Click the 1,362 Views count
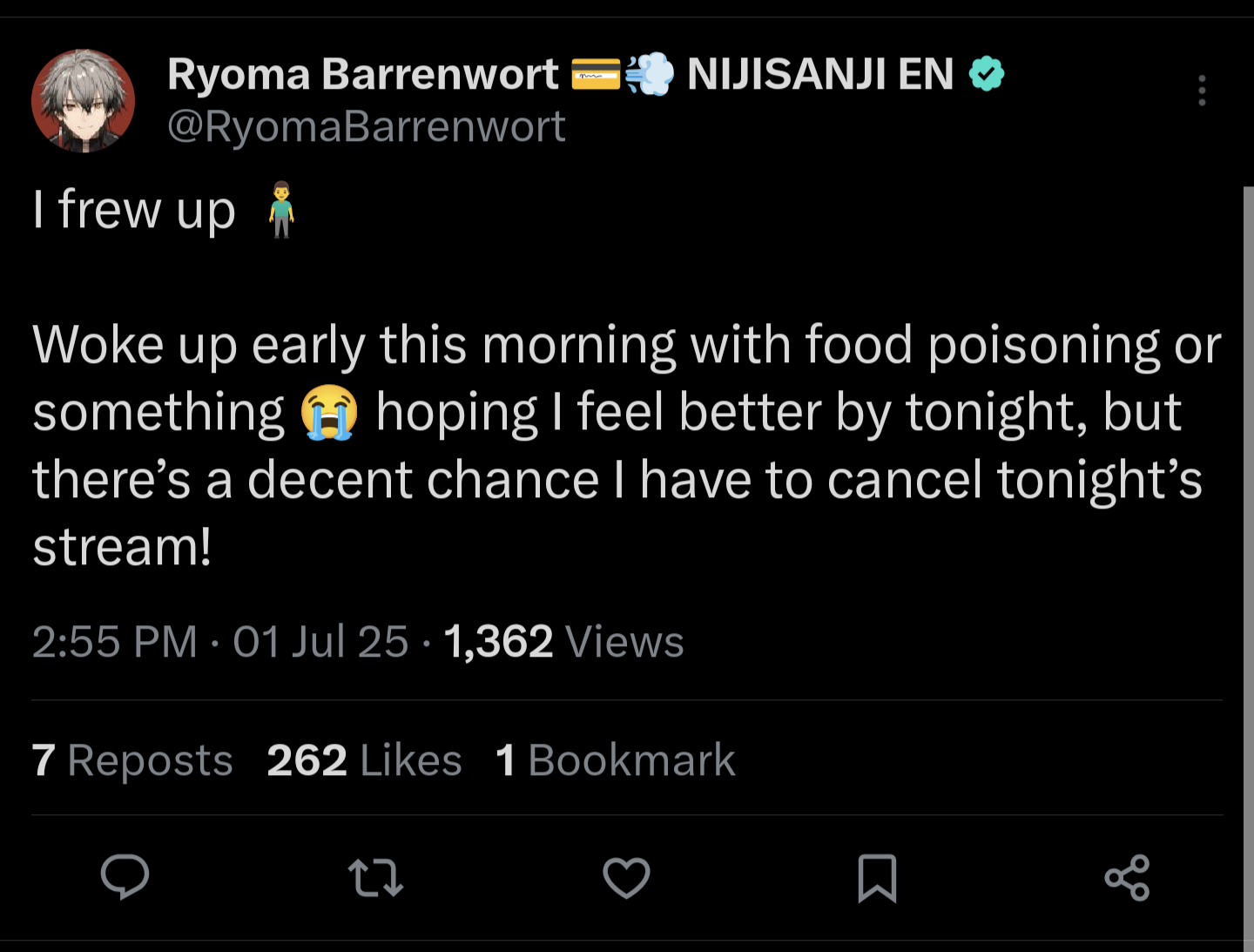The height and width of the screenshot is (952, 1254). [563, 642]
